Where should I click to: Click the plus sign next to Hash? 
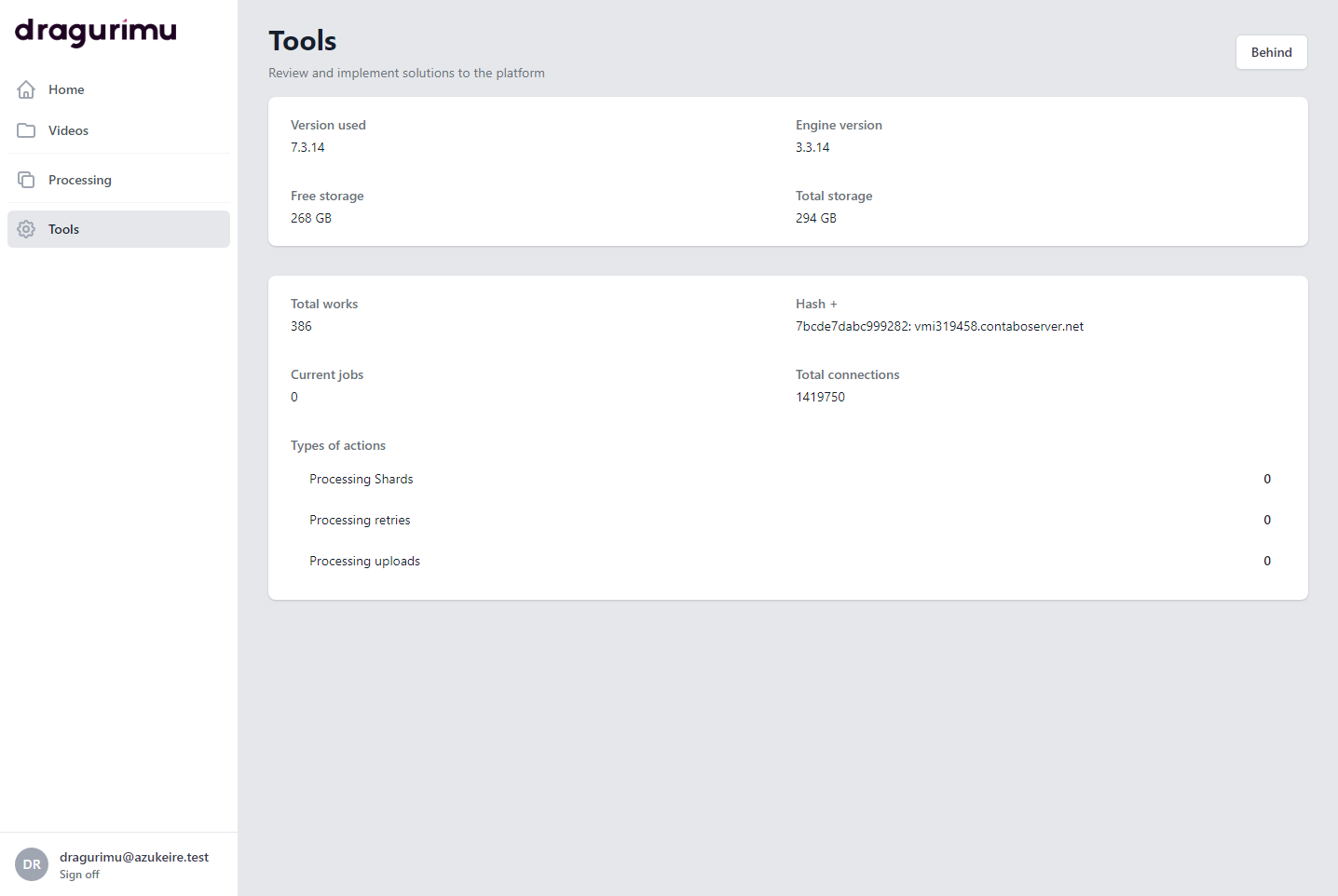pyautogui.click(x=834, y=305)
